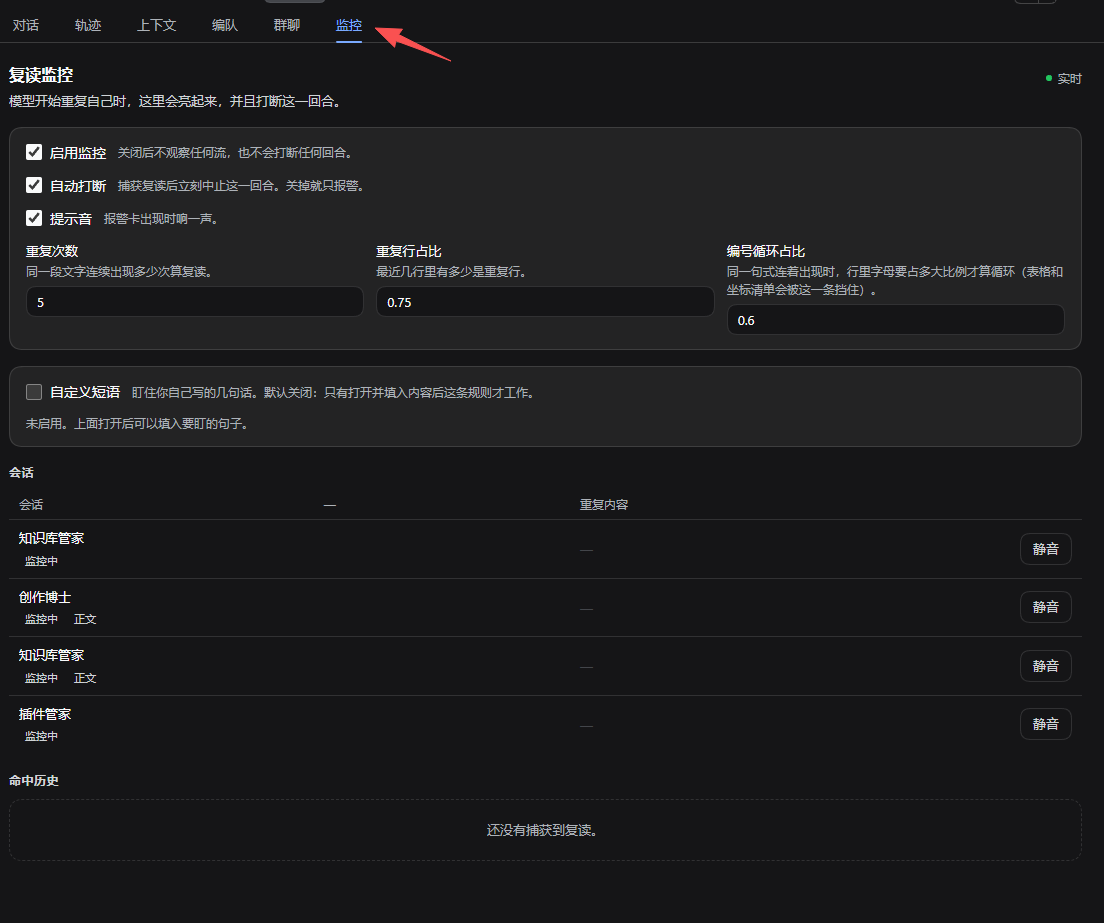Viewport: 1104px width, 923px height.
Task: Click the 创作博士 session name
Action: [x=45, y=597]
